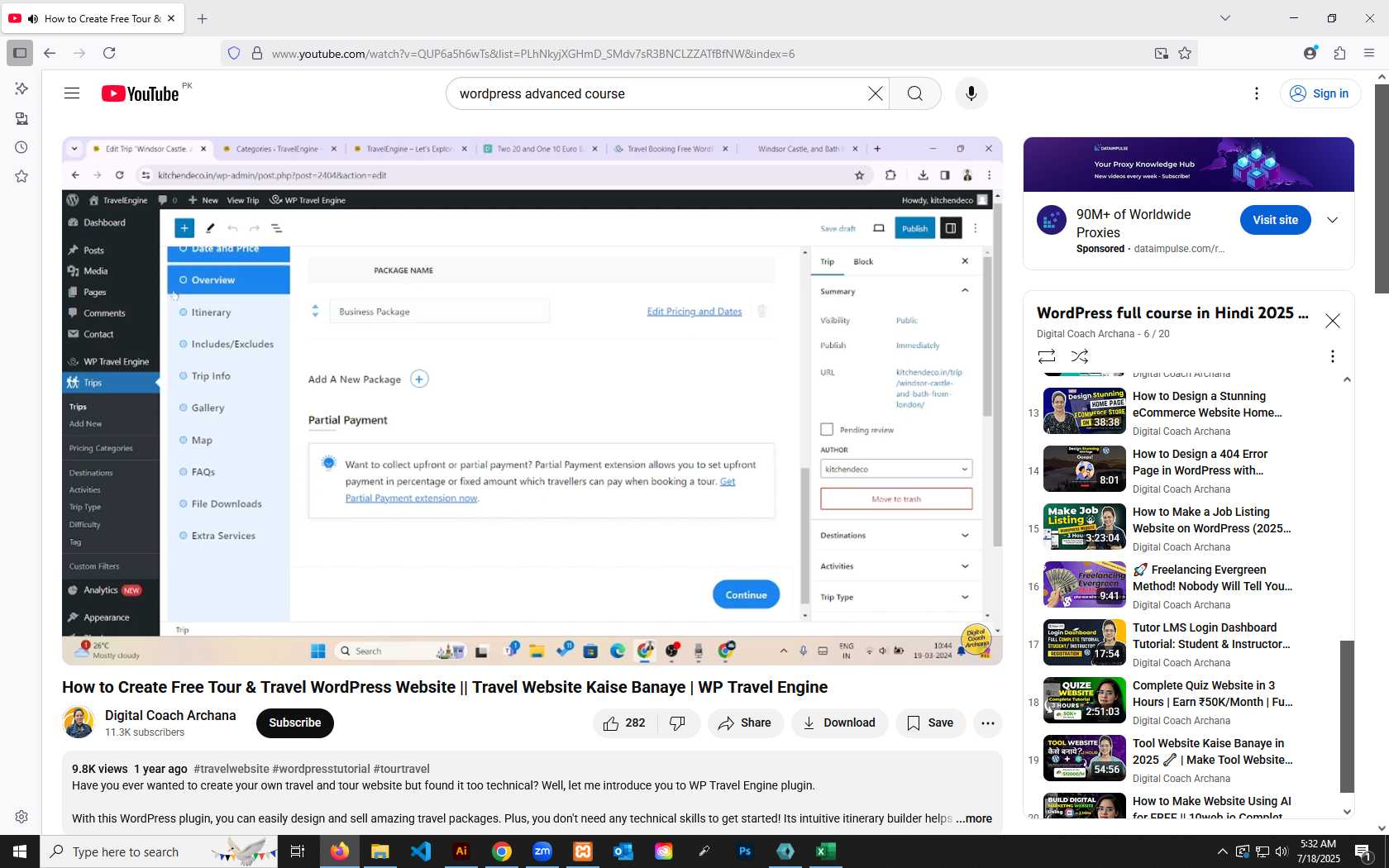This screenshot has width=1389, height=868.
Task: Close the playlist panel with X
Action: coord(1333,321)
